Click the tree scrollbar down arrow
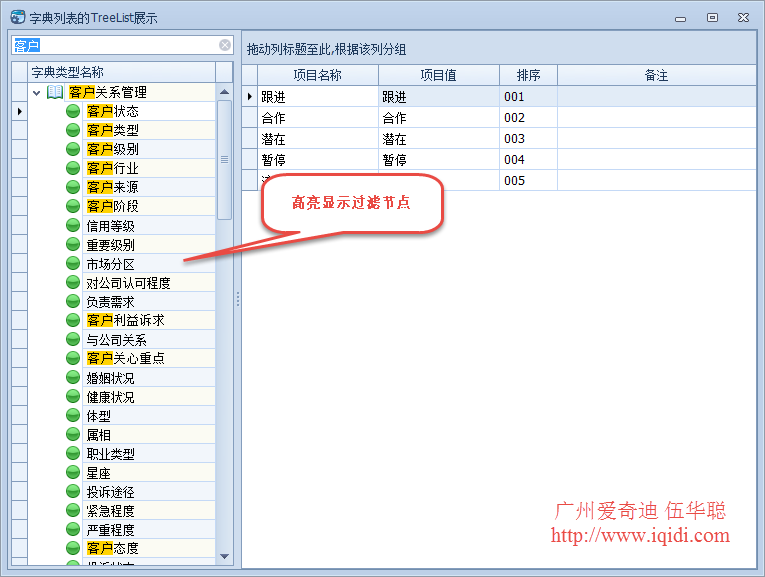 (x=224, y=557)
